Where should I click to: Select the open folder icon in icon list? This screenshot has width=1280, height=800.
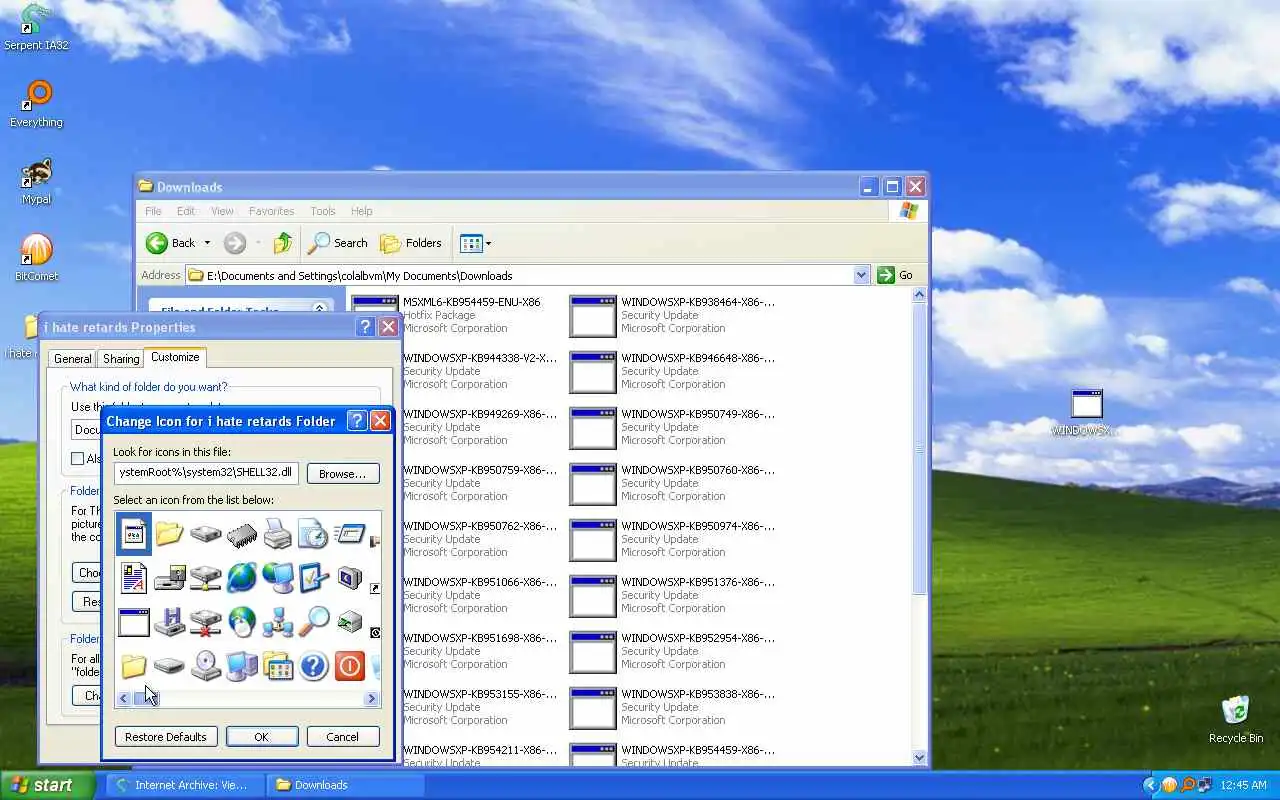(169, 534)
